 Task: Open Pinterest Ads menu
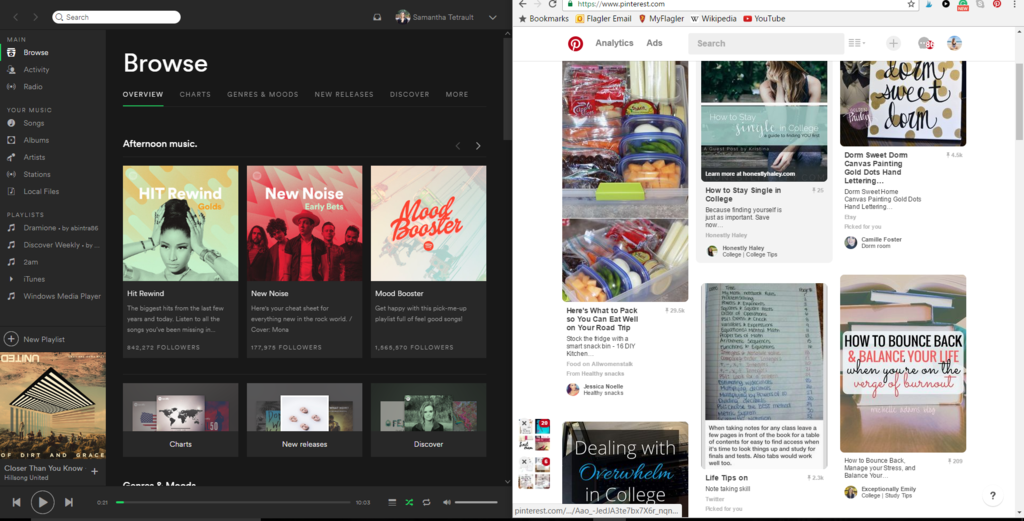click(654, 43)
